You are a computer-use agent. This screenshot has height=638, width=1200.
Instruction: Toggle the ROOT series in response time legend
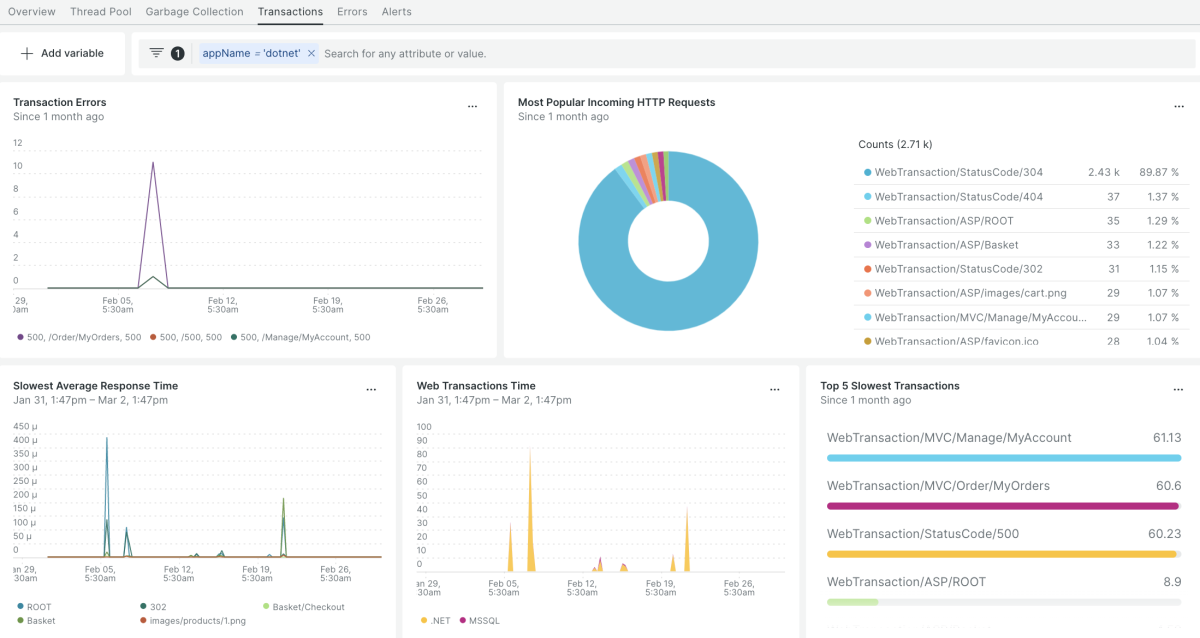[x=38, y=607]
